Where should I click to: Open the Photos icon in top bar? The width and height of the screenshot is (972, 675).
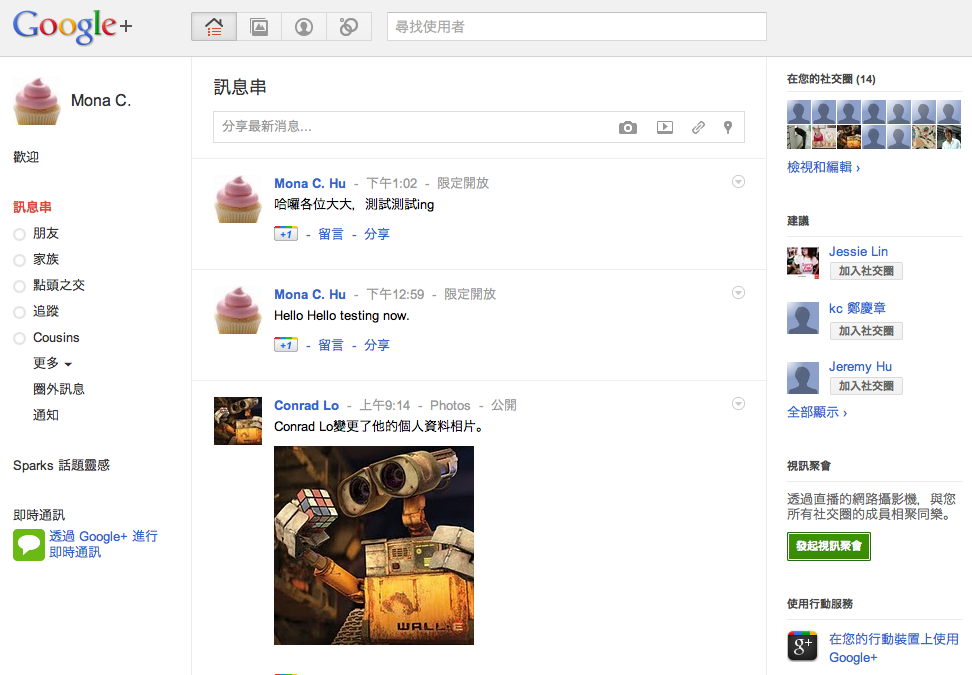pyautogui.click(x=259, y=27)
